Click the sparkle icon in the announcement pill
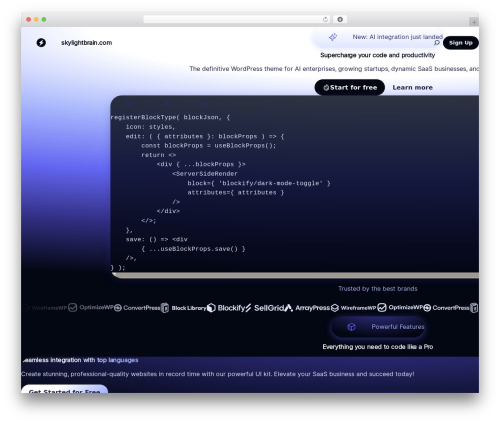Image resolution: width=500 pixels, height=423 pixels. (x=333, y=37)
